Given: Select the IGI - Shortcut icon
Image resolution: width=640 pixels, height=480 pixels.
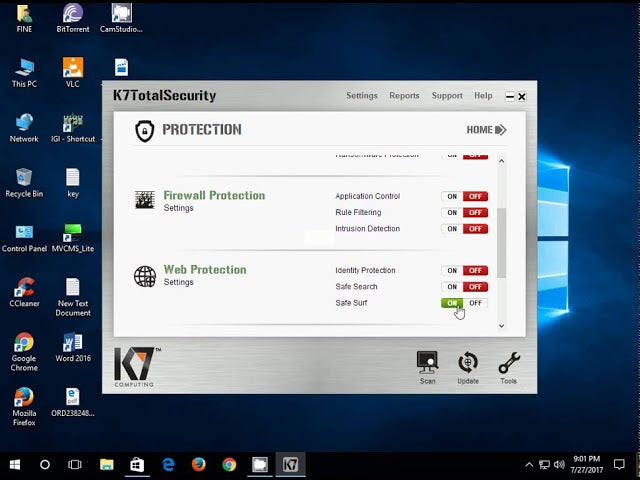Looking at the screenshot, I should [73, 128].
